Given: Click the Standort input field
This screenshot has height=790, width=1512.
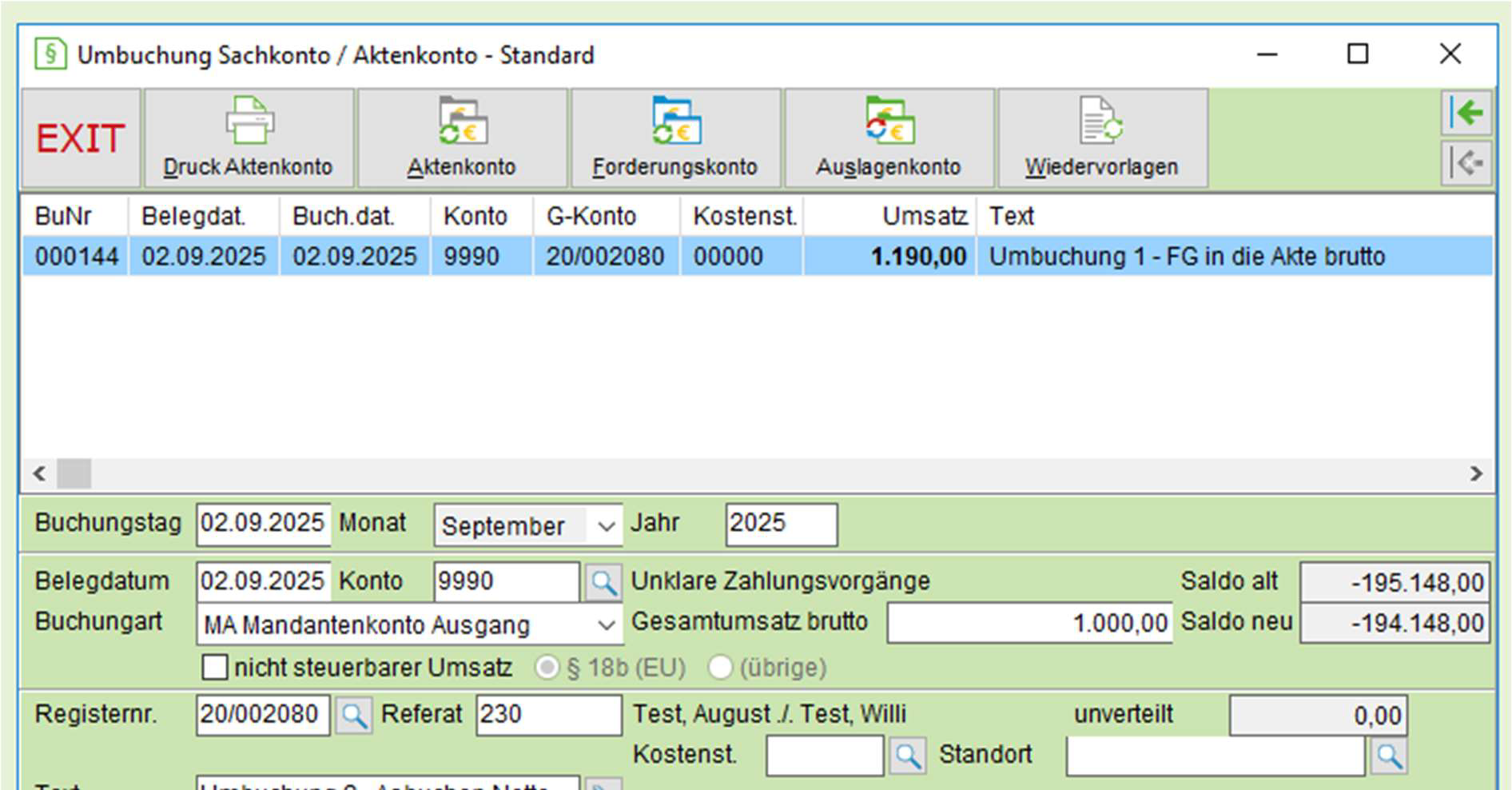Looking at the screenshot, I should pyautogui.click(x=1216, y=755).
